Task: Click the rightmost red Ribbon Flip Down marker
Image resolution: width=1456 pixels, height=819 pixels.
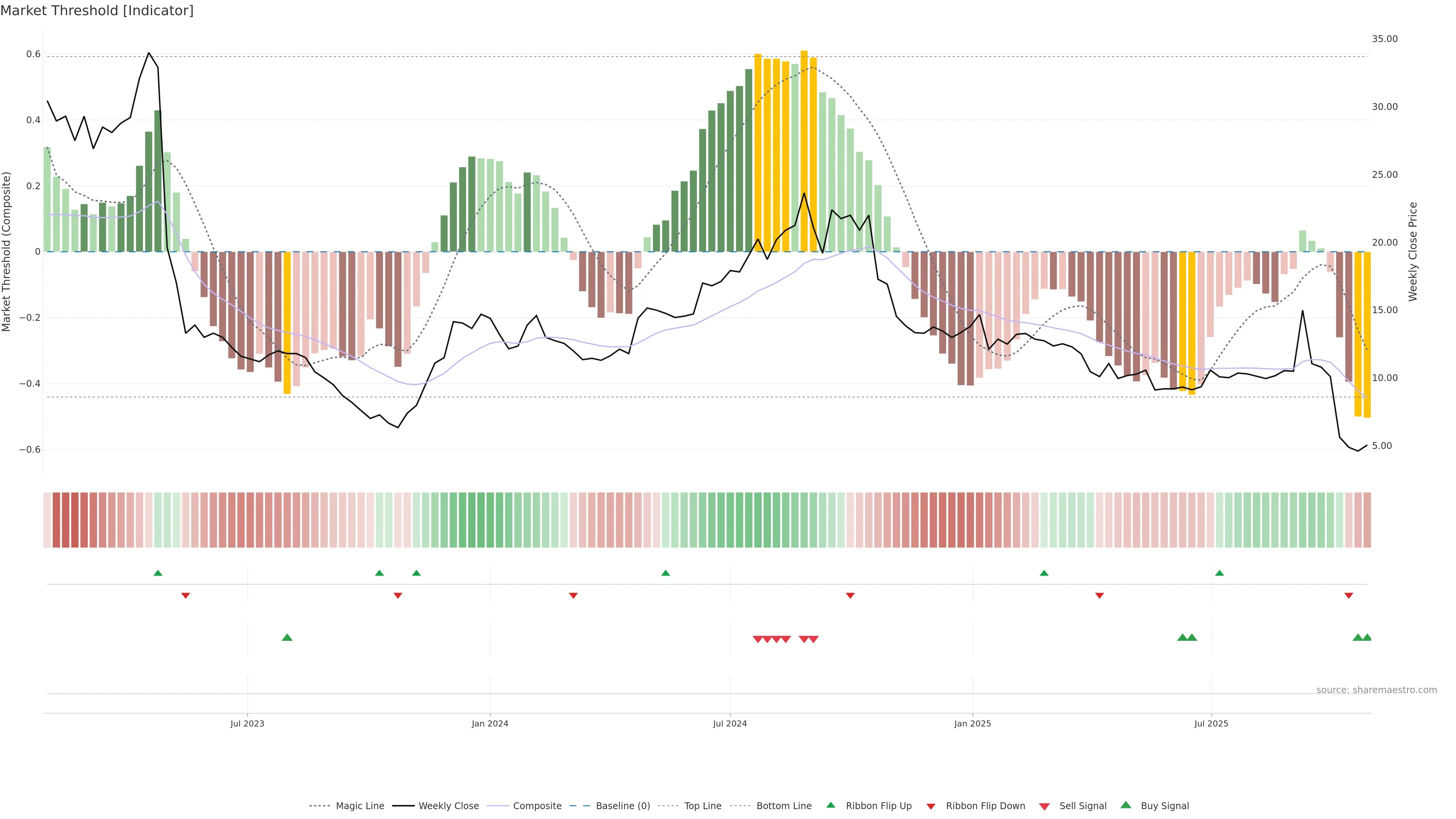Action: [1349, 595]
